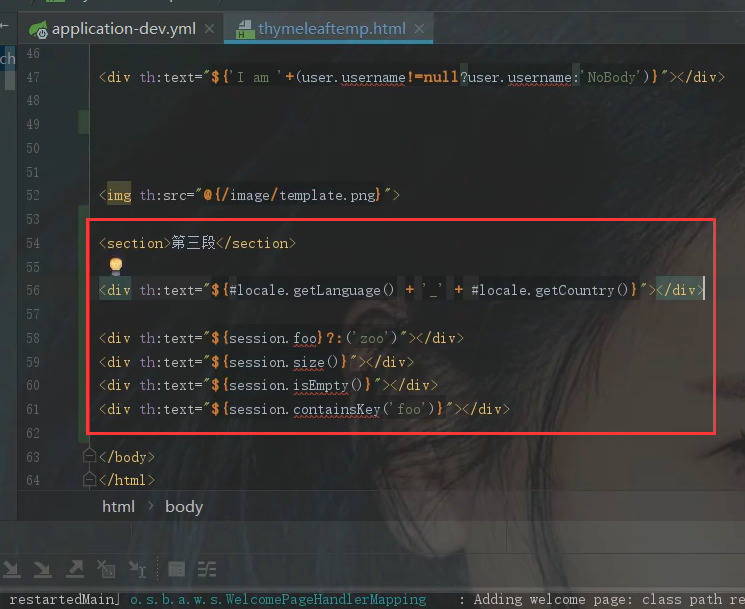Open the lightbulb intention actions
This screenshot has width=745, height=609.
(x=116, y=266)
